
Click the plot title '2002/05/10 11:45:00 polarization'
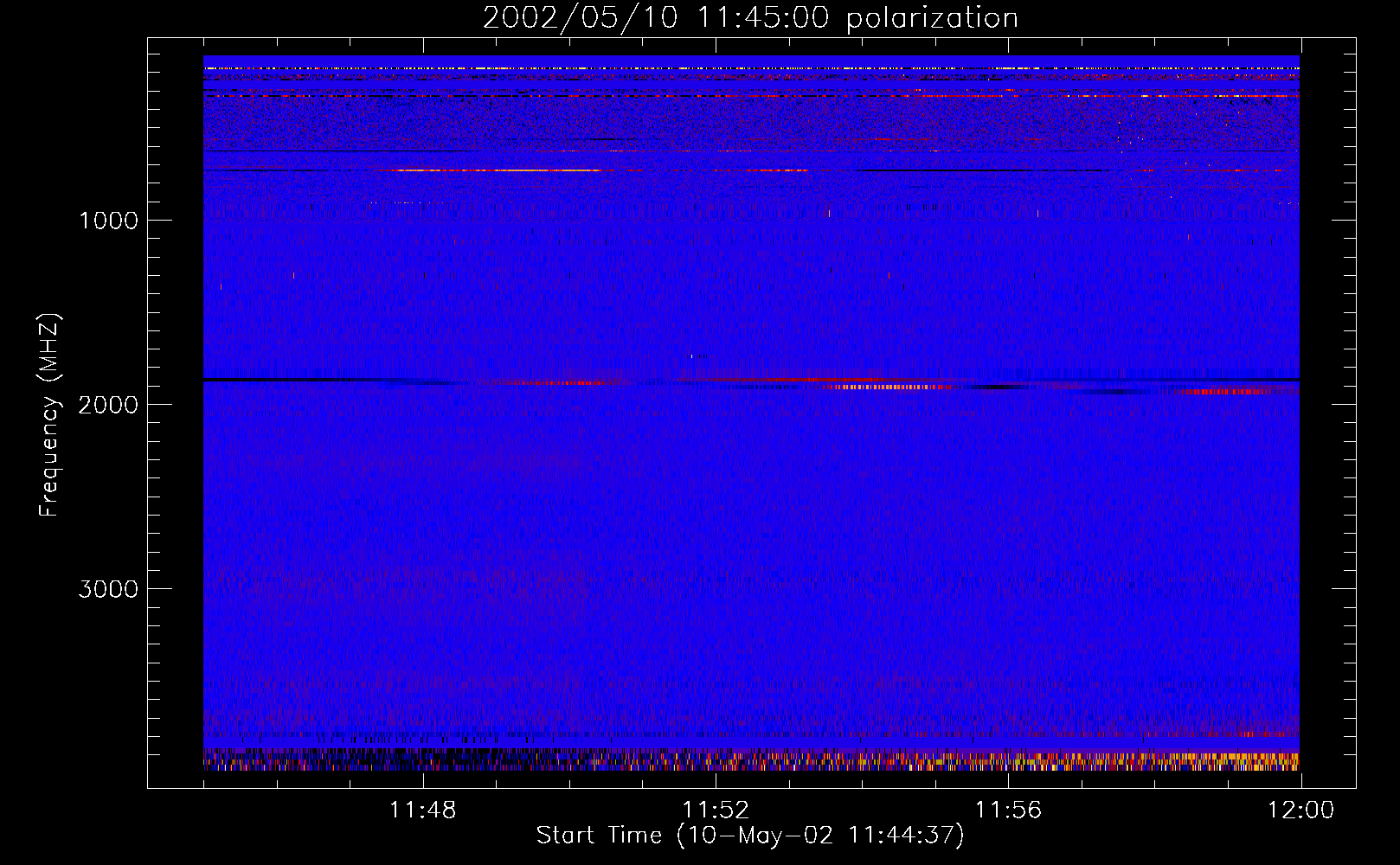750,18
